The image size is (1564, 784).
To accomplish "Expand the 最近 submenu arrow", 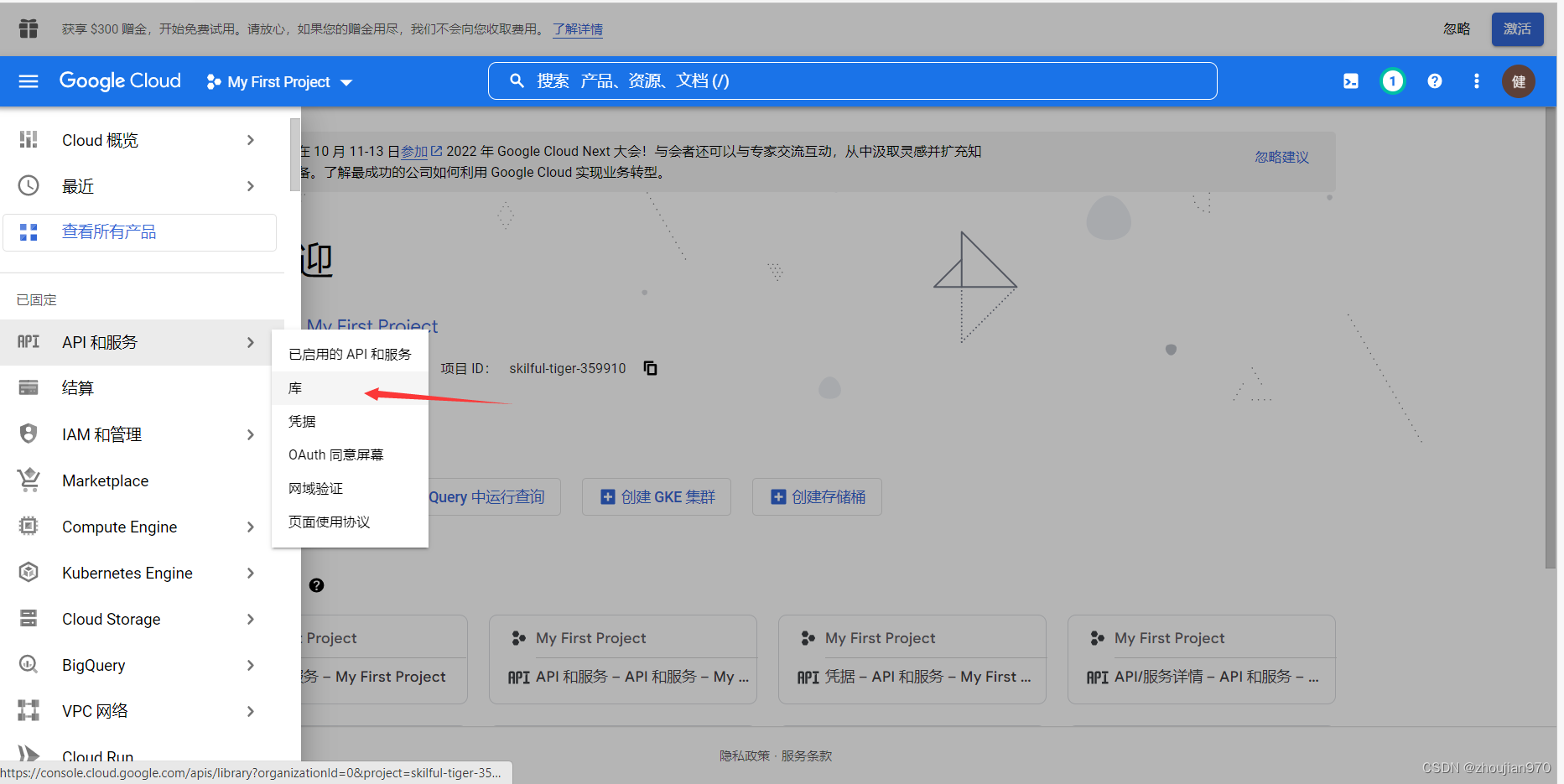I will coord(251,186).
